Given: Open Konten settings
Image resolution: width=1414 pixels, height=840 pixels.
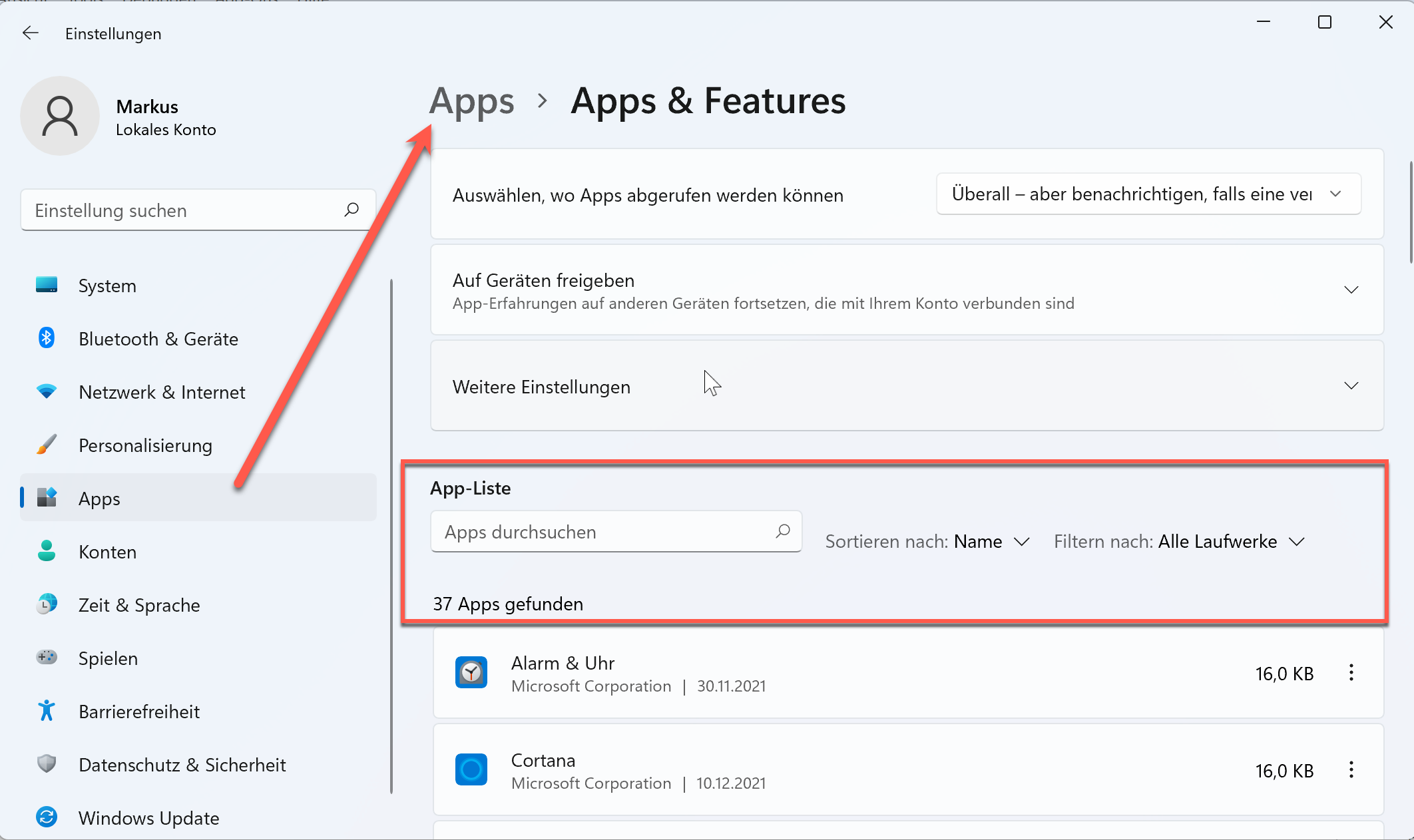Looking at the screenshot, I should point(198,551).
